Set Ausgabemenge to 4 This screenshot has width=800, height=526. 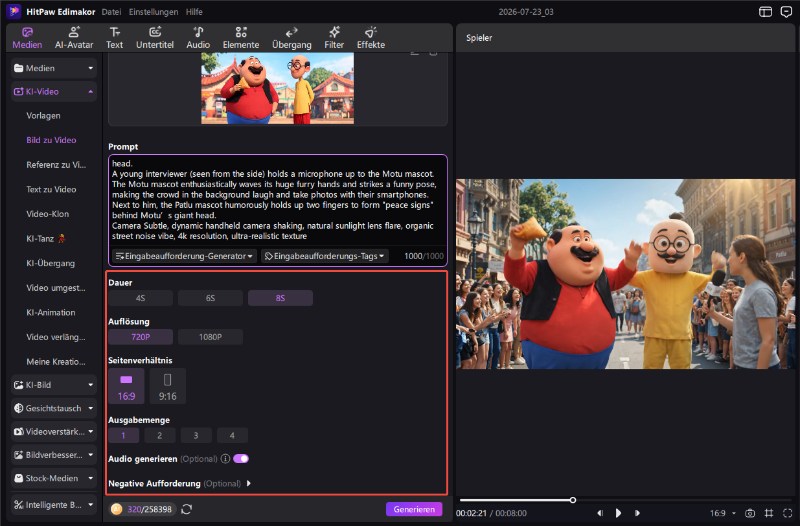[x=232, y=435]
